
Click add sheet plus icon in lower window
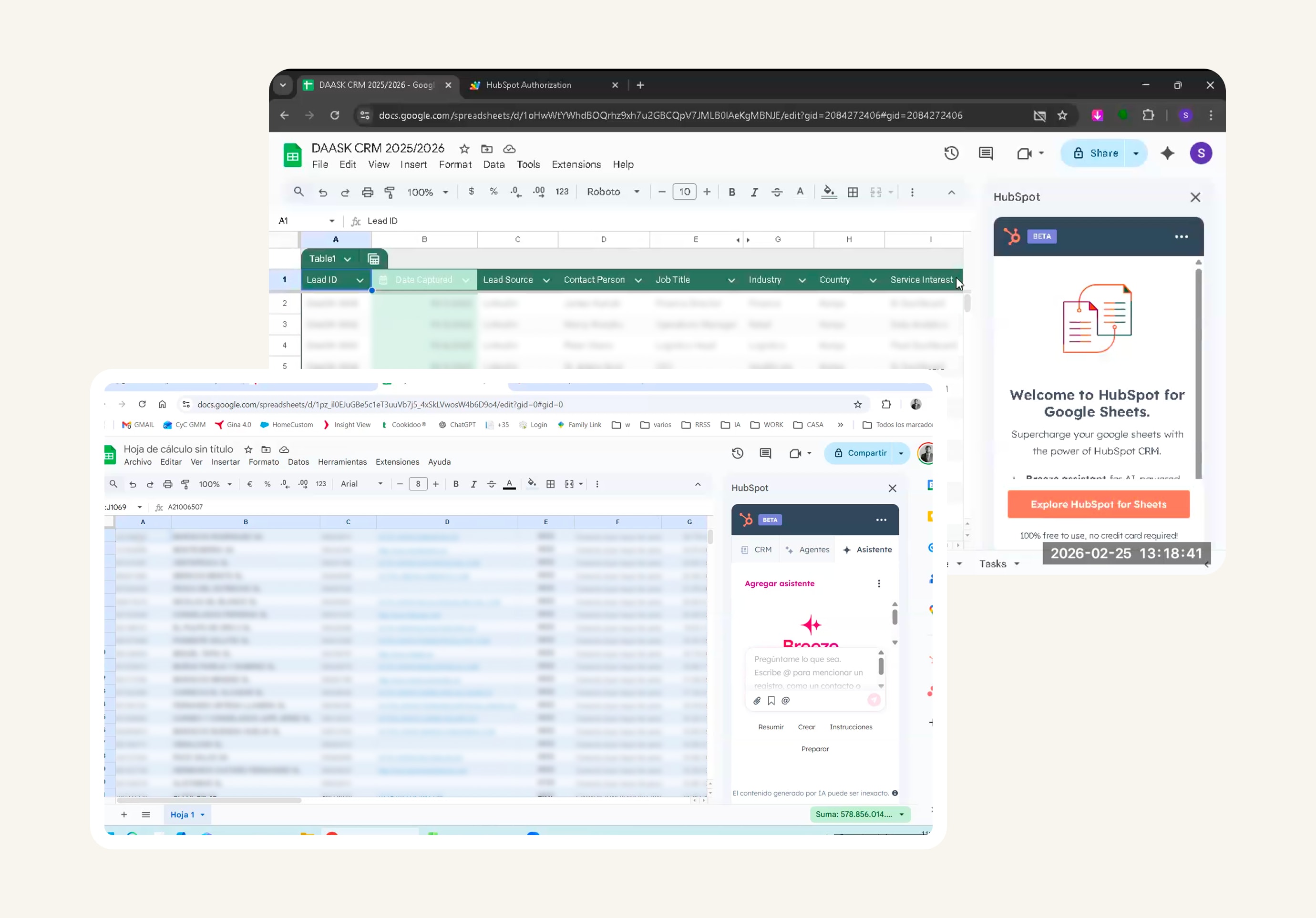124,814
